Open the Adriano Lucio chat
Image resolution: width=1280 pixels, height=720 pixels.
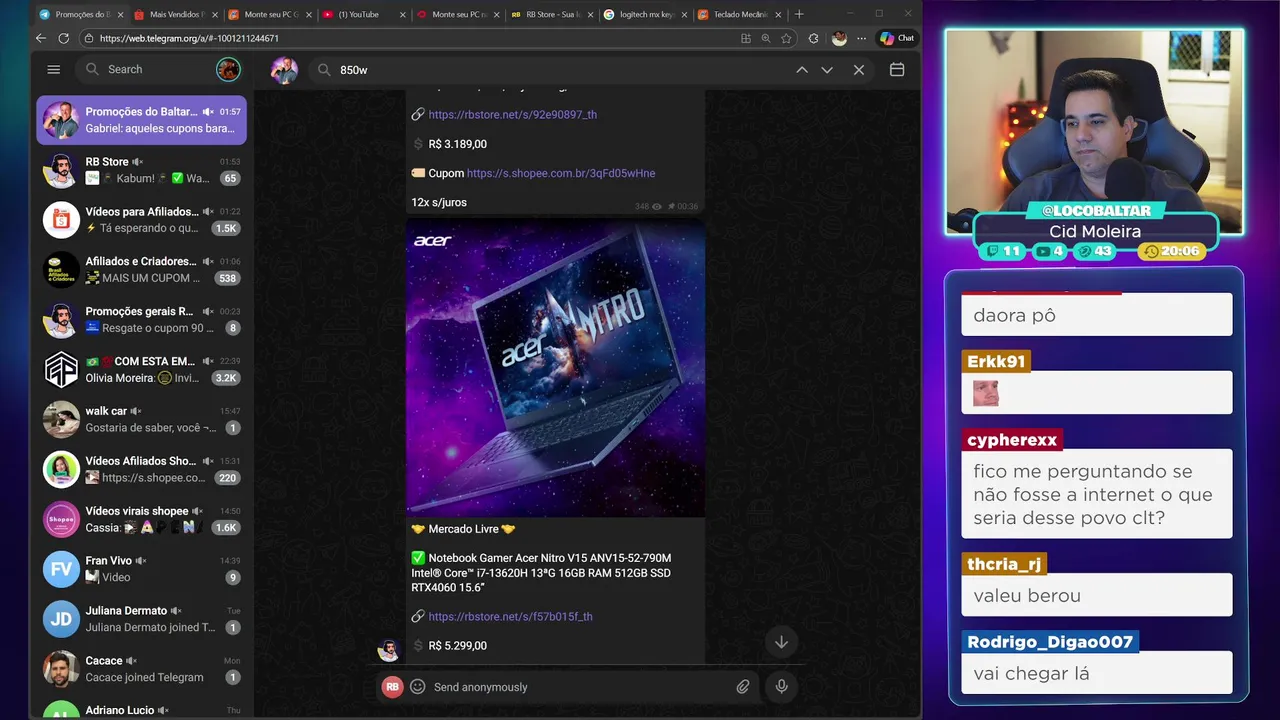142,709
